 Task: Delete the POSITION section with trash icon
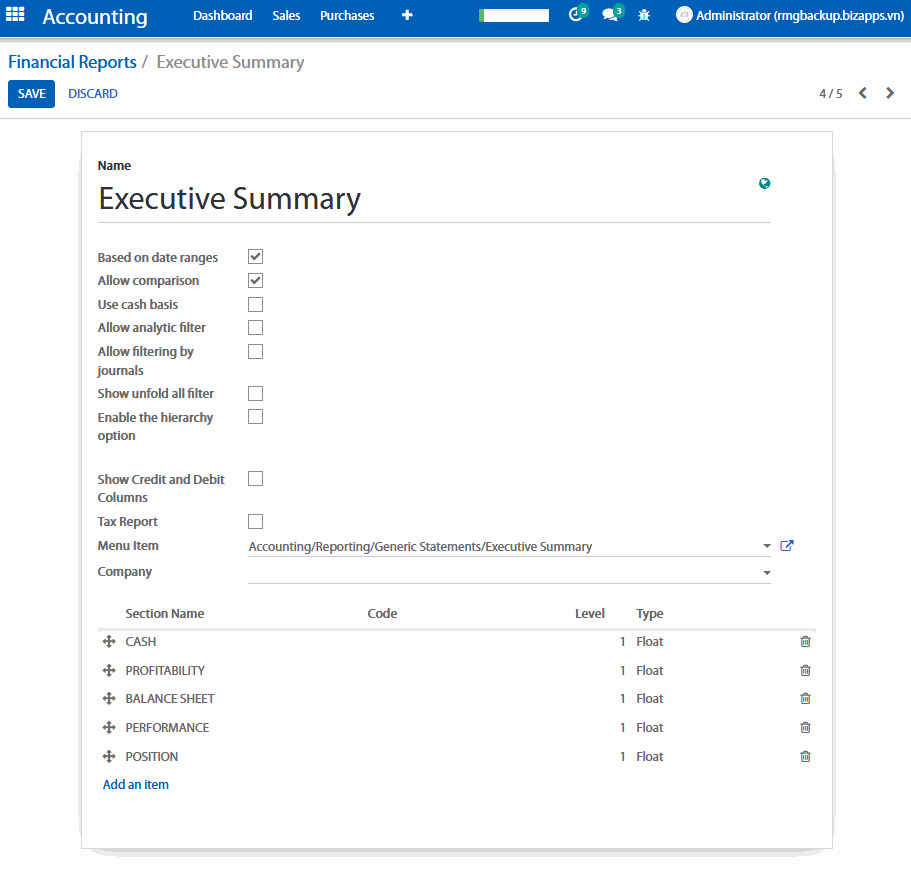click(x=805, y=757)
